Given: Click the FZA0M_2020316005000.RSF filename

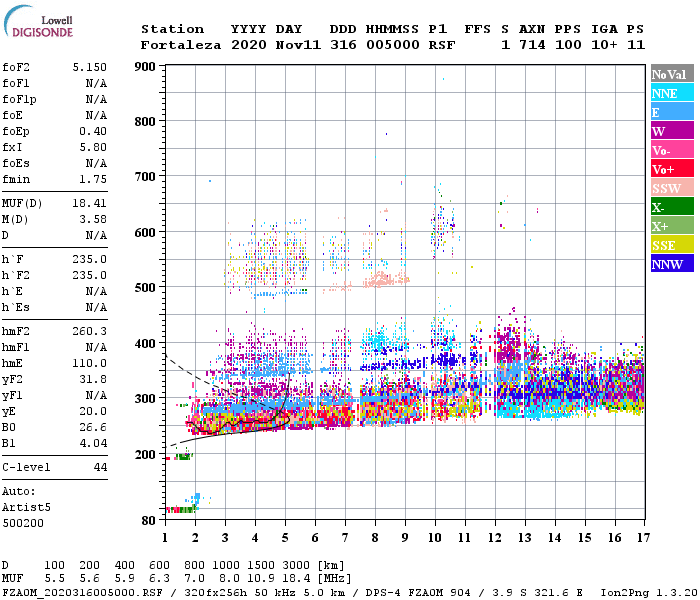Looking at the screenshot, I should pyautogui.click(x=83, y=592).
